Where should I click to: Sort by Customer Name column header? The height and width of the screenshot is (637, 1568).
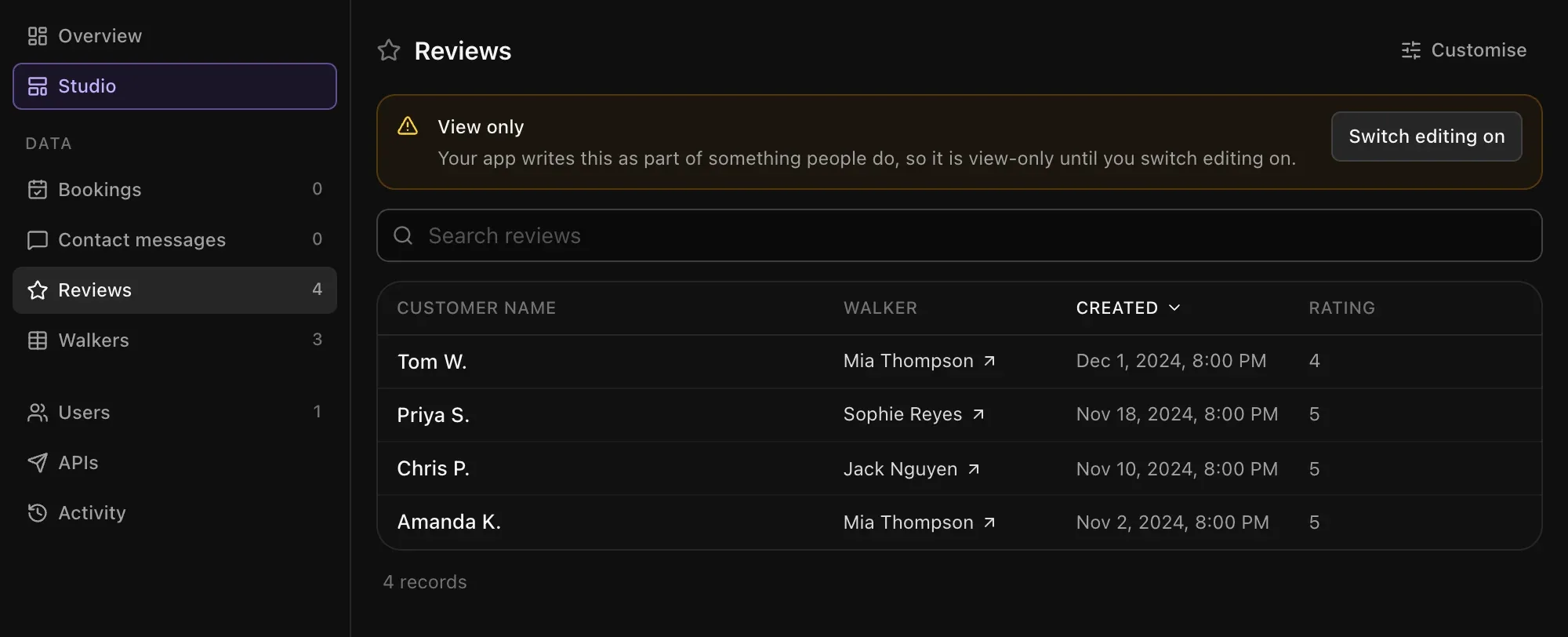point(477,308)
